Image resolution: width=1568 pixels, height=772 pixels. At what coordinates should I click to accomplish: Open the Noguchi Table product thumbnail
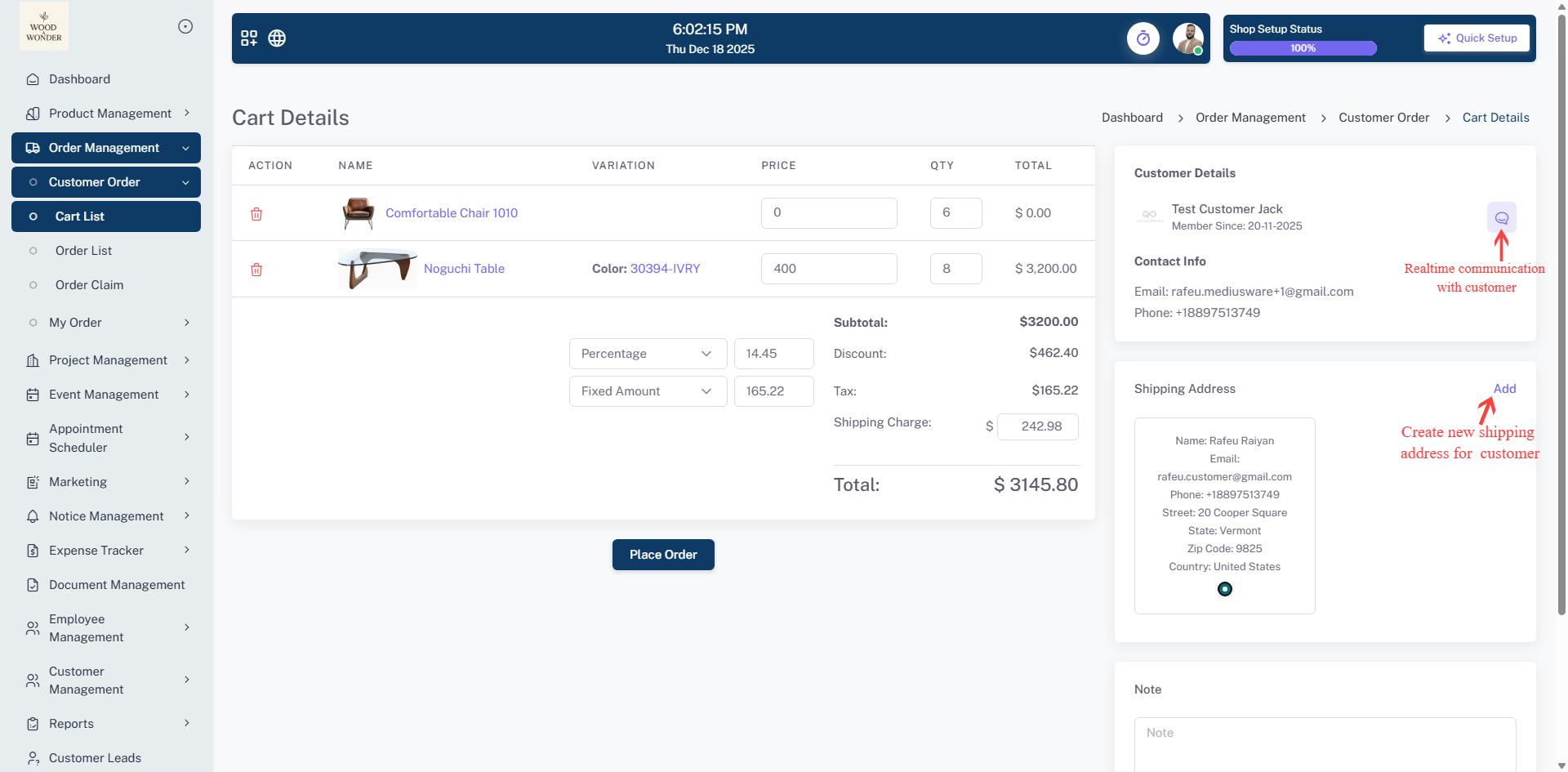(x=377, y=269)
